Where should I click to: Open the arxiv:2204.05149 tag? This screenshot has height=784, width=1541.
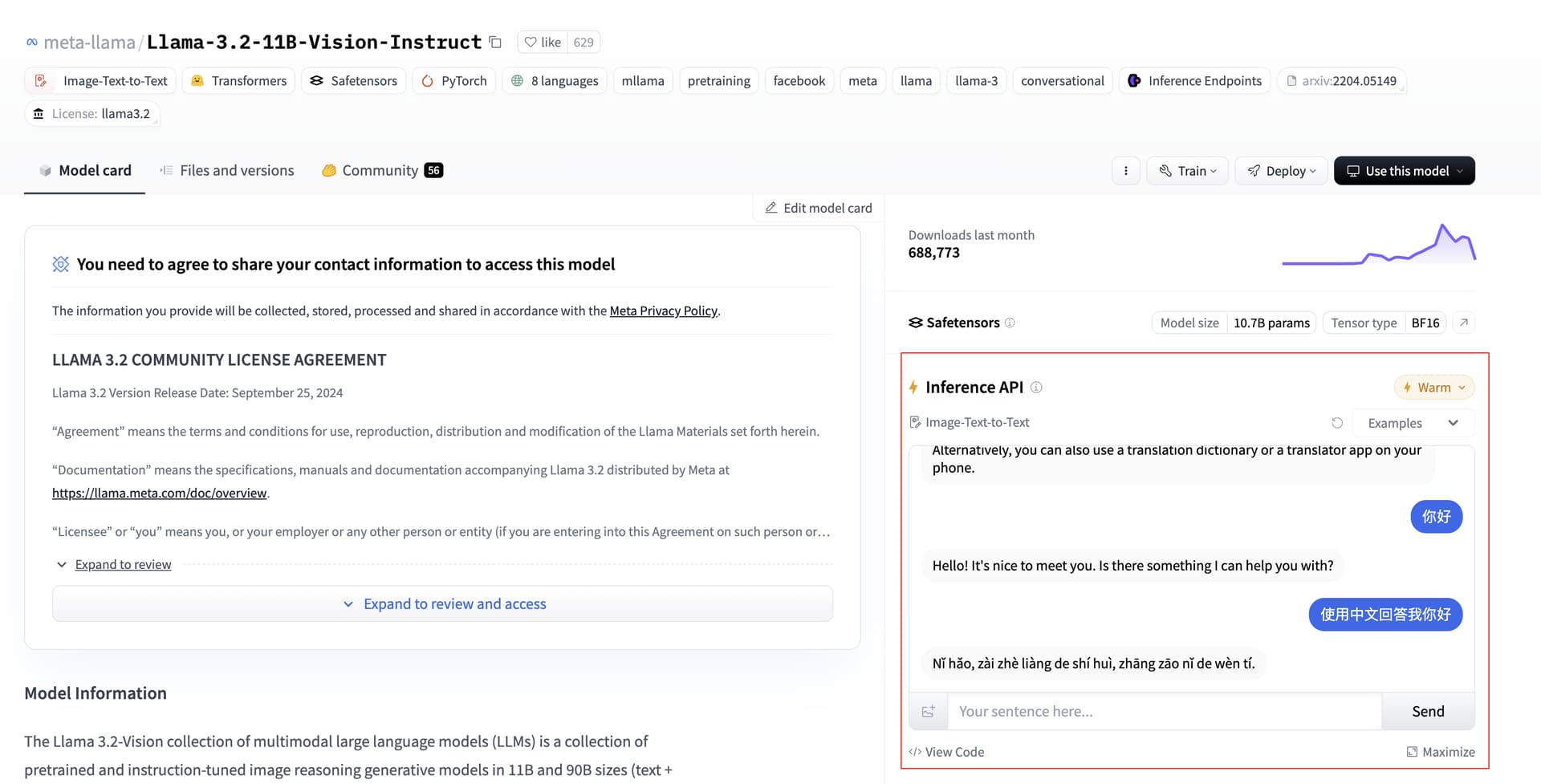tap(1341, 80)
